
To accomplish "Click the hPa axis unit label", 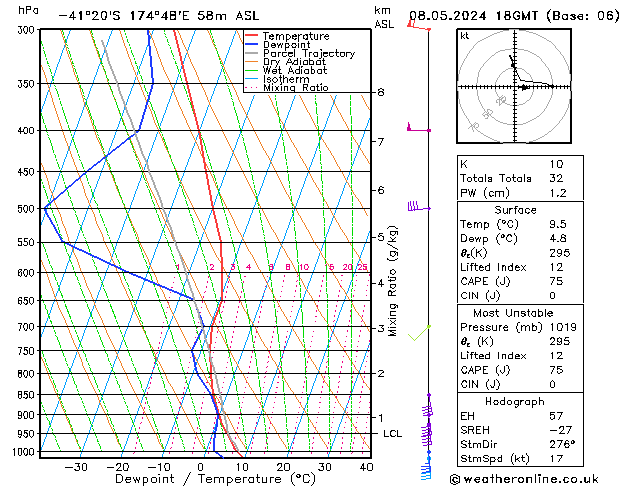I will pyautogui.click(x=28, y=11).
